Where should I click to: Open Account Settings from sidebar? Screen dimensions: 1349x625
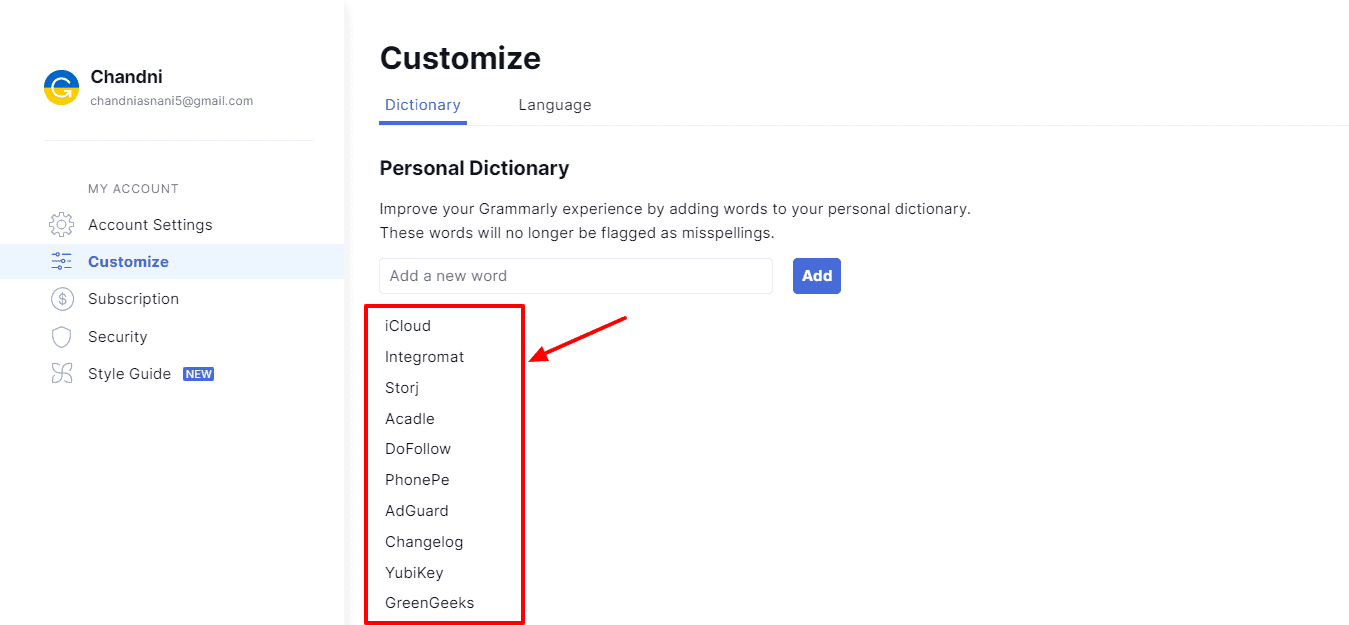[150, 225]
